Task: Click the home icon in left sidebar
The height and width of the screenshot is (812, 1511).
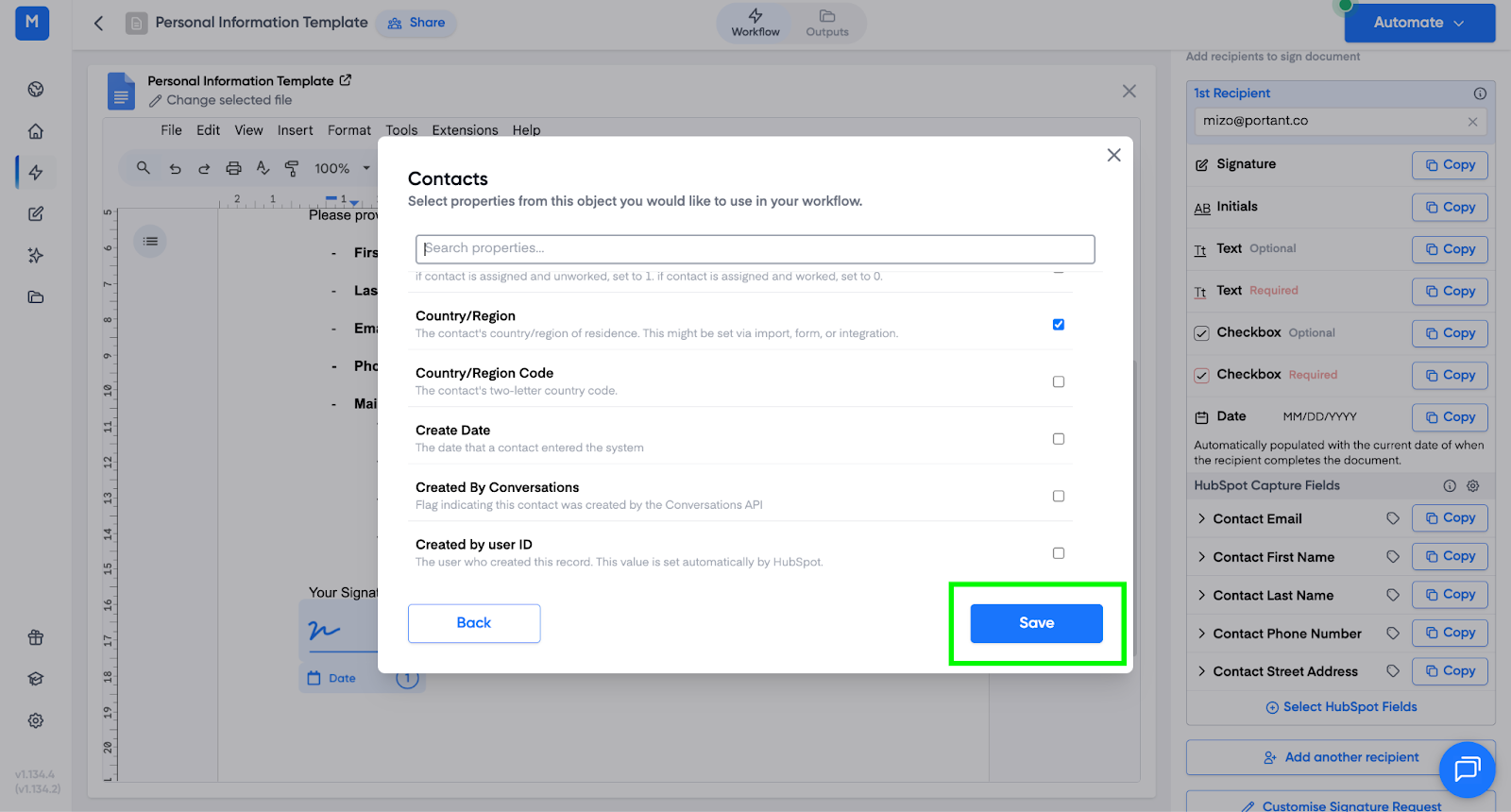Action: (36, 131)
